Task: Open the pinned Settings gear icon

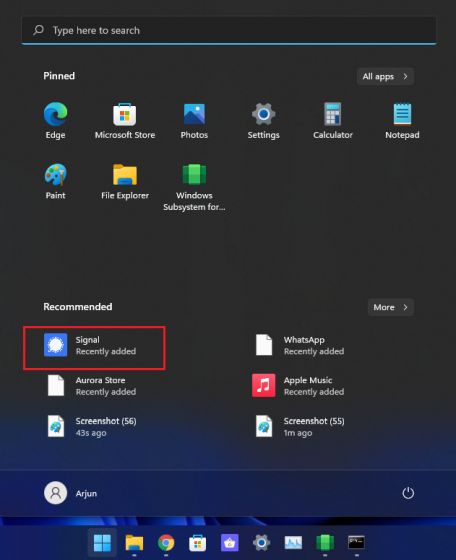Action: coord(263,114)
